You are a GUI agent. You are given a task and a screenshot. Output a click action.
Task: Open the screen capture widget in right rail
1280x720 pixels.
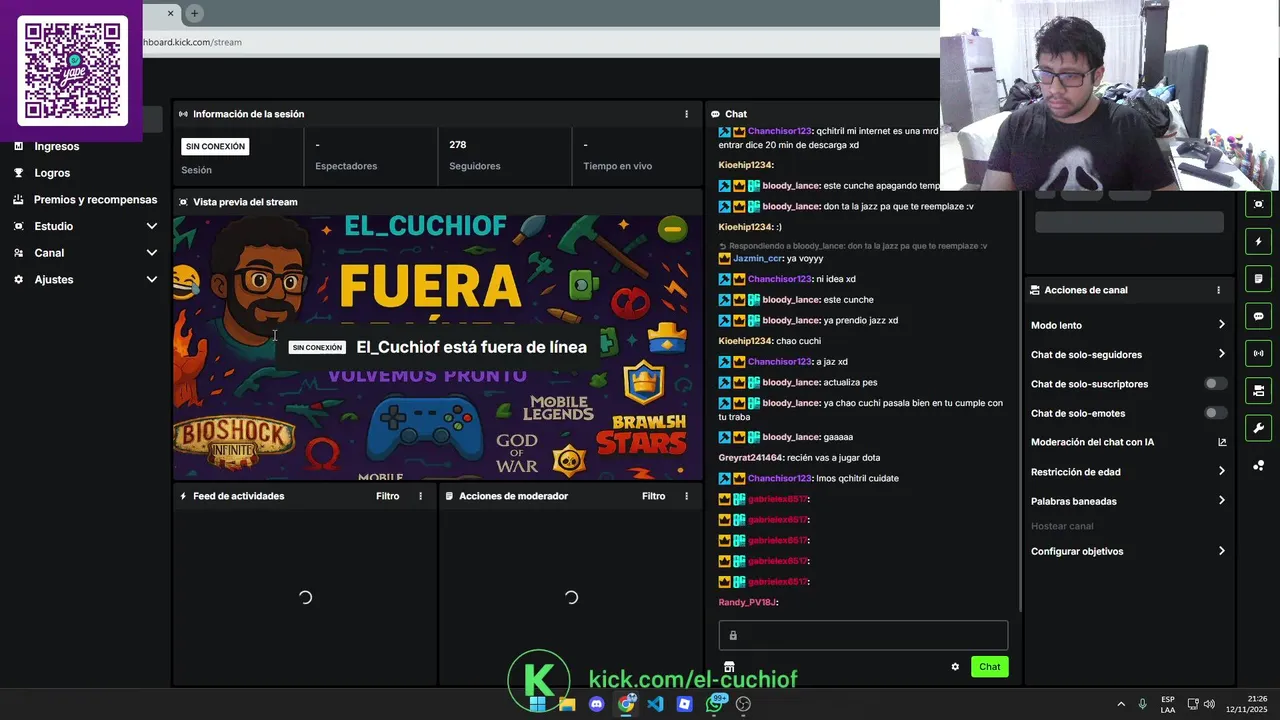[x=1258, y=204]
